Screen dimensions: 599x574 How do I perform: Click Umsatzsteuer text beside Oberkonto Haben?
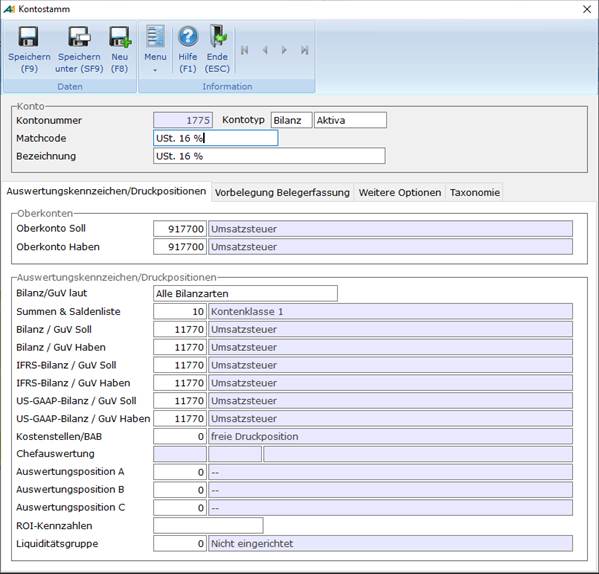pos(244,247)
